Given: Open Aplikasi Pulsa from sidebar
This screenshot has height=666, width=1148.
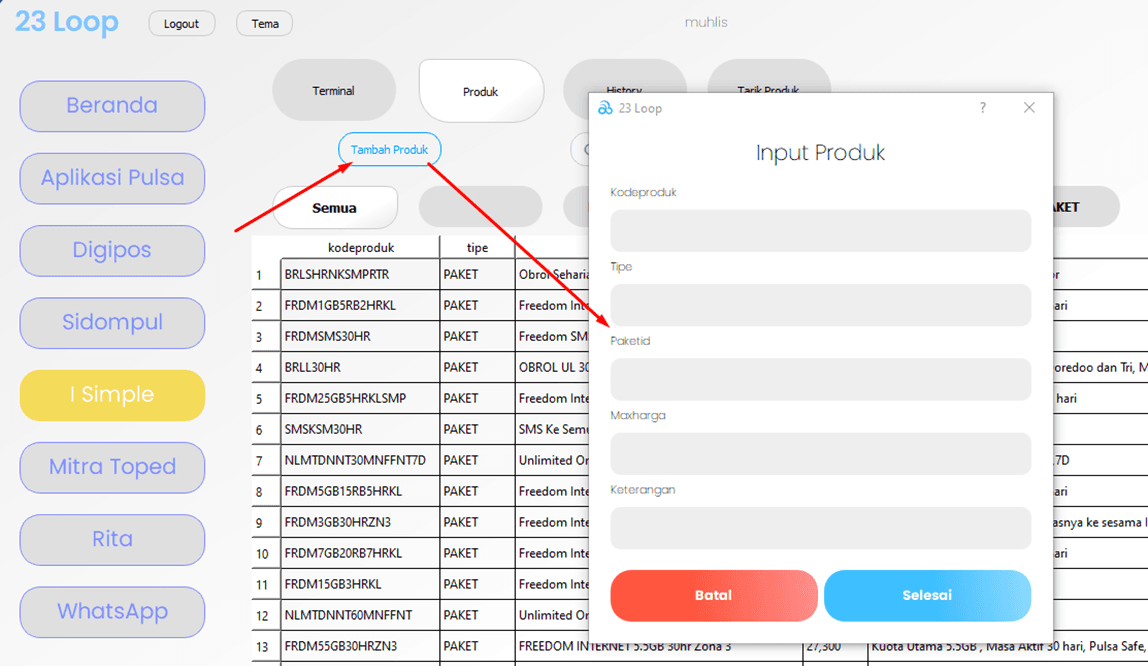Looking at the screenshot, I should pyautogui.click(x=112, y=178).
